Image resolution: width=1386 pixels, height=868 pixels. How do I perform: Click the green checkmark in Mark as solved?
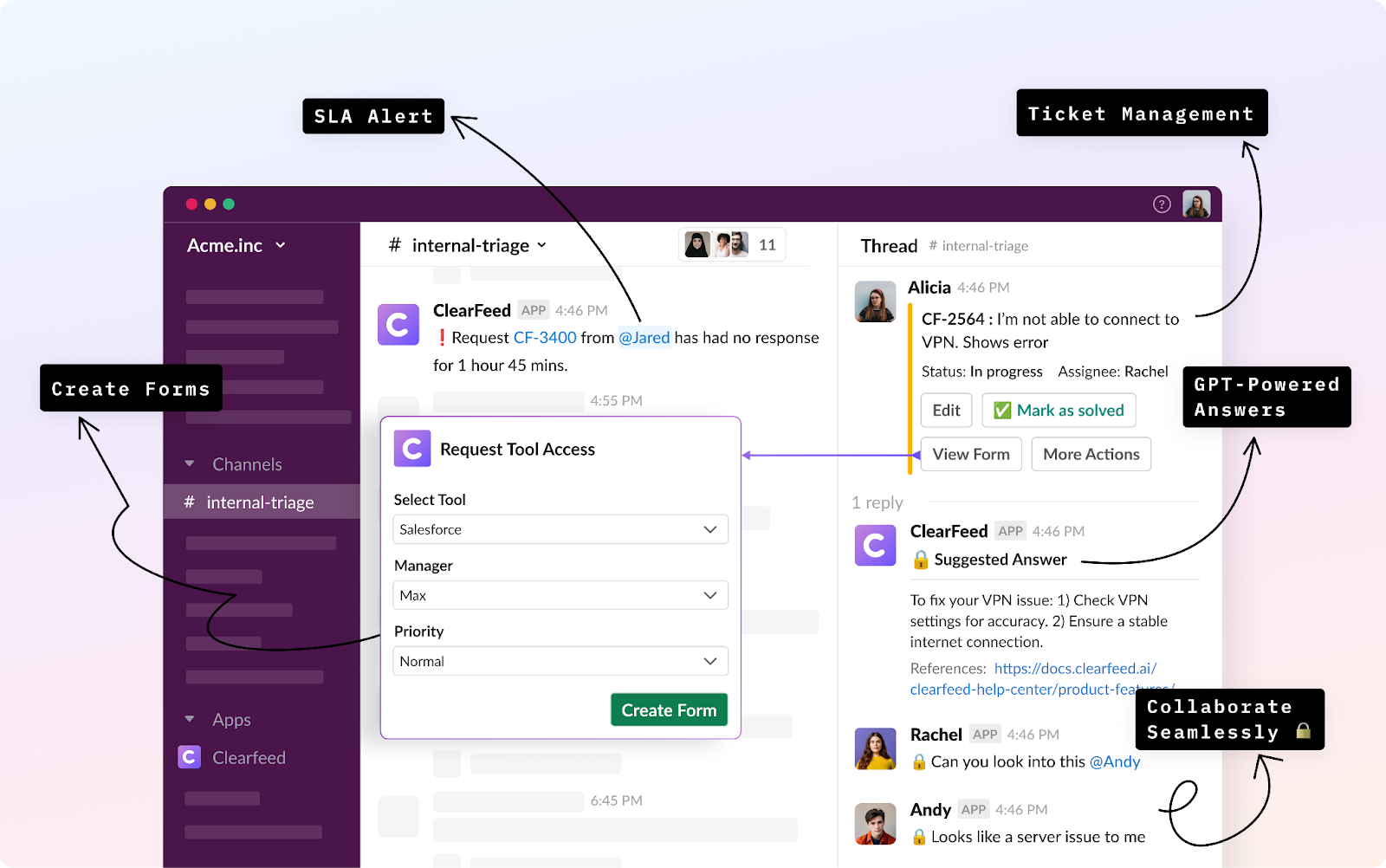pos(1002,411)
